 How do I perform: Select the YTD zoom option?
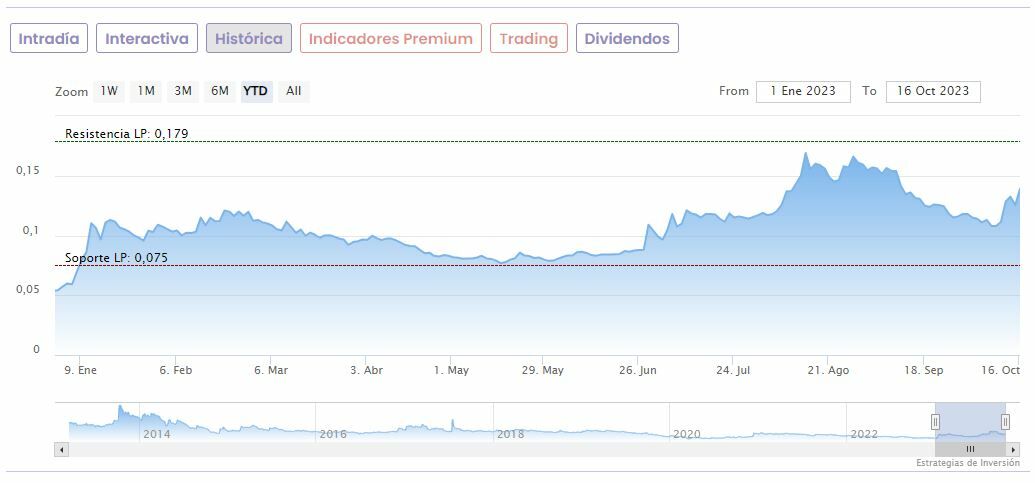click(256, 91)
